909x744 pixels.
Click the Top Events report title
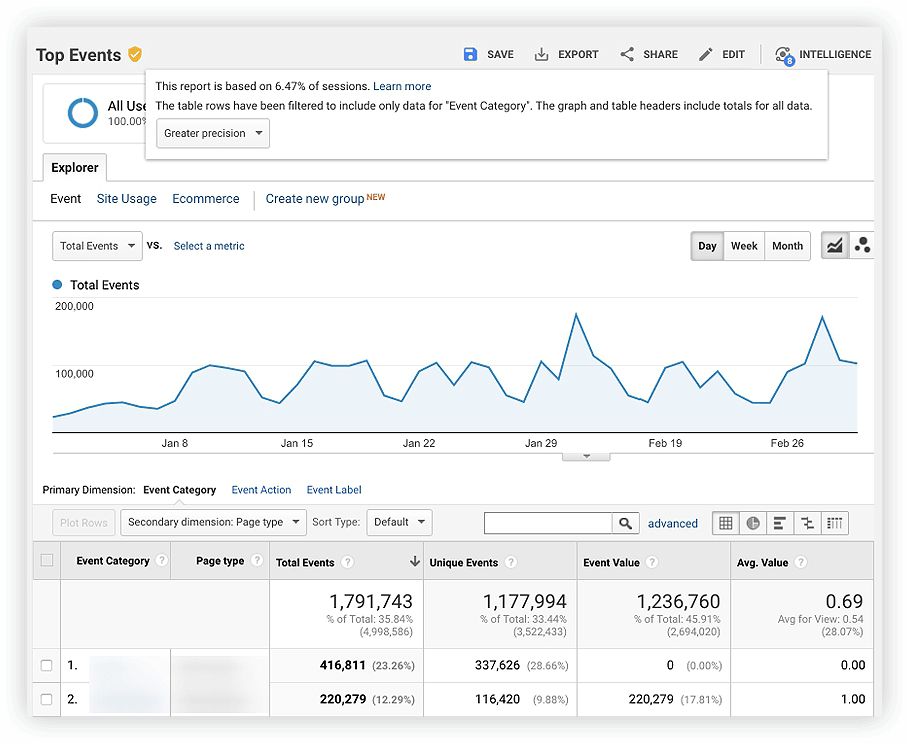78,55
